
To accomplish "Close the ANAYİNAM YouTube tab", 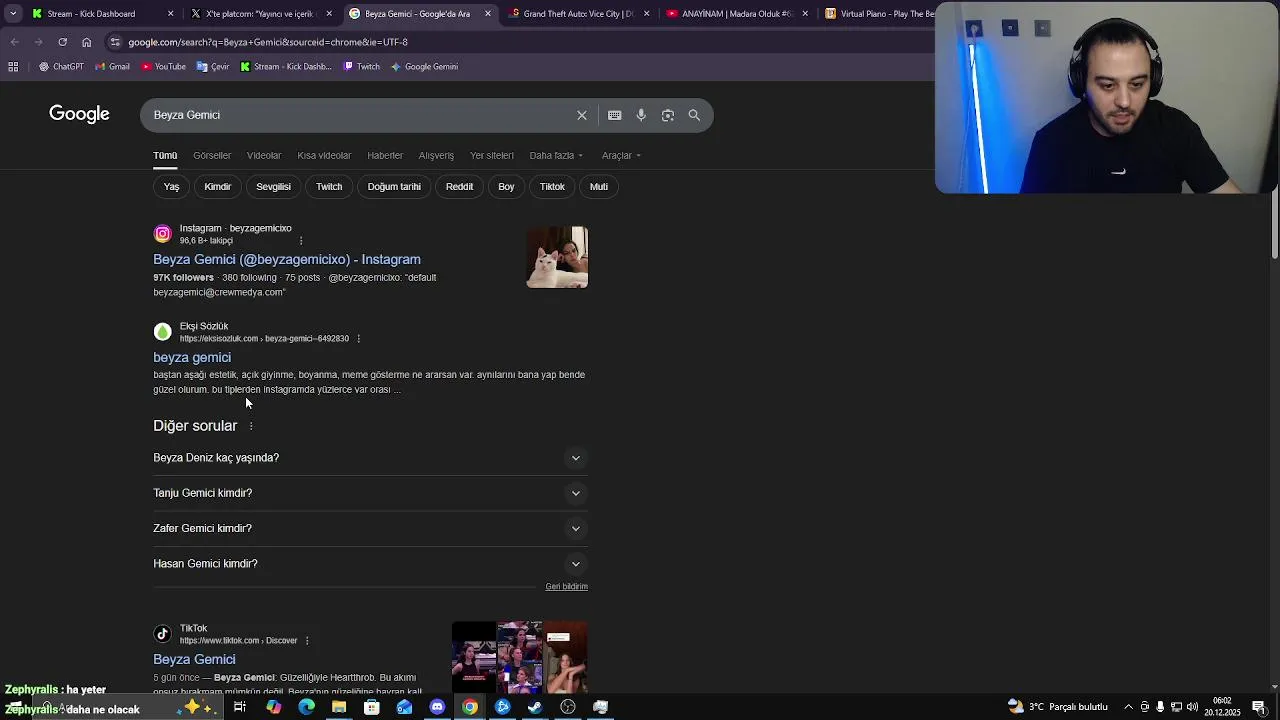I will (805, 14).
